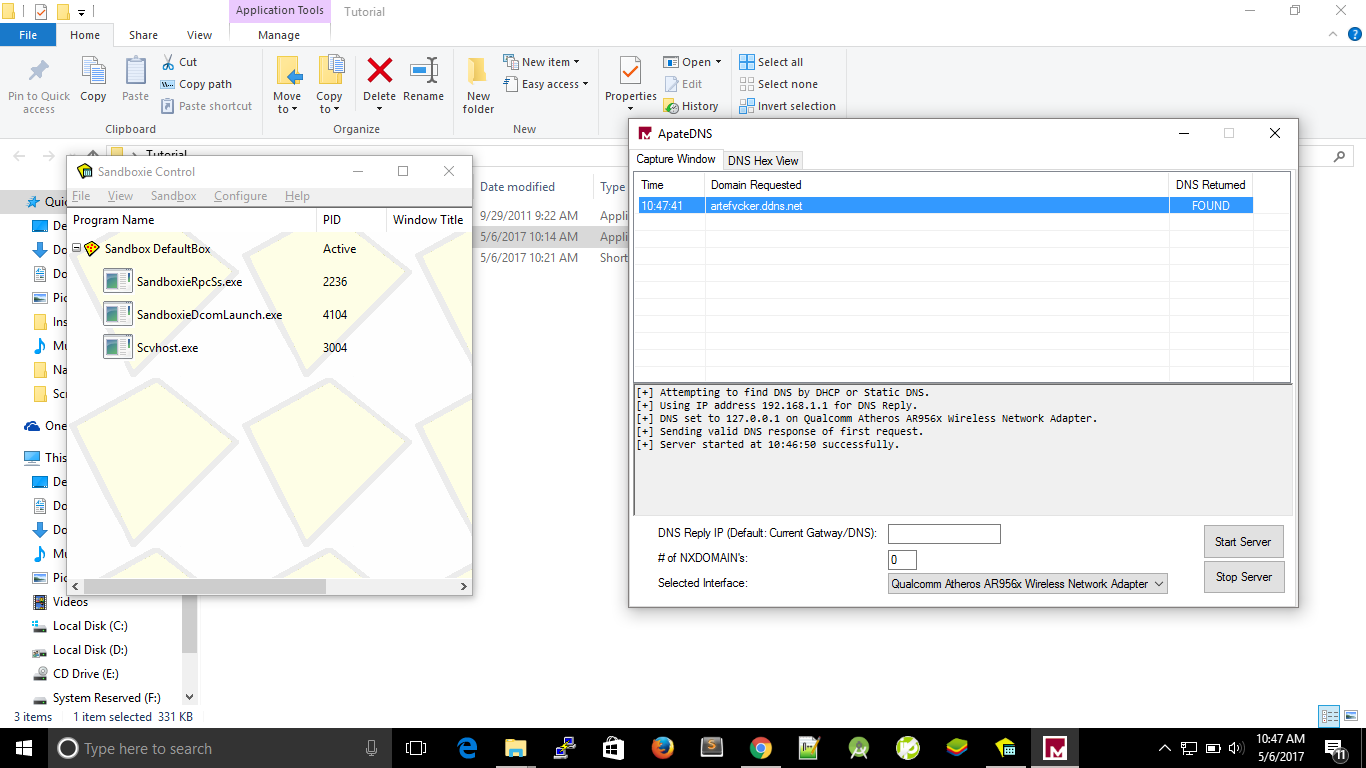Launch Google Chrome from the taskbar
The height and width of the screenshot is (768, 1366).
point(760,748)
